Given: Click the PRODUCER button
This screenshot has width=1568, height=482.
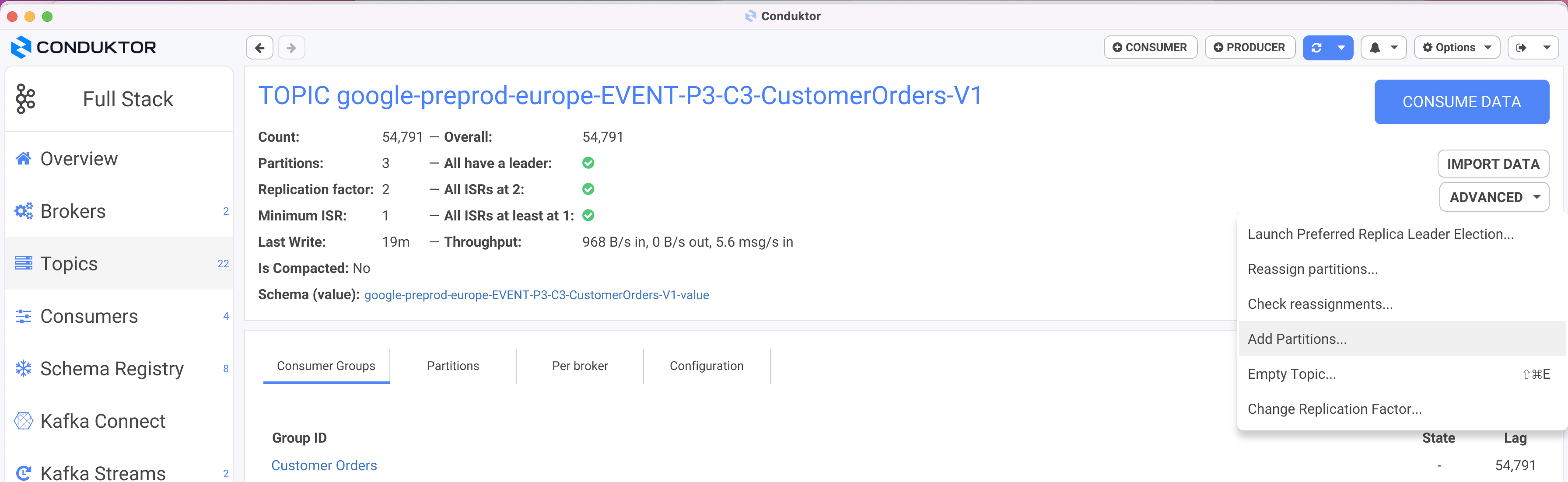Looking at the screenshot, I should click(x=1249, y=48).
